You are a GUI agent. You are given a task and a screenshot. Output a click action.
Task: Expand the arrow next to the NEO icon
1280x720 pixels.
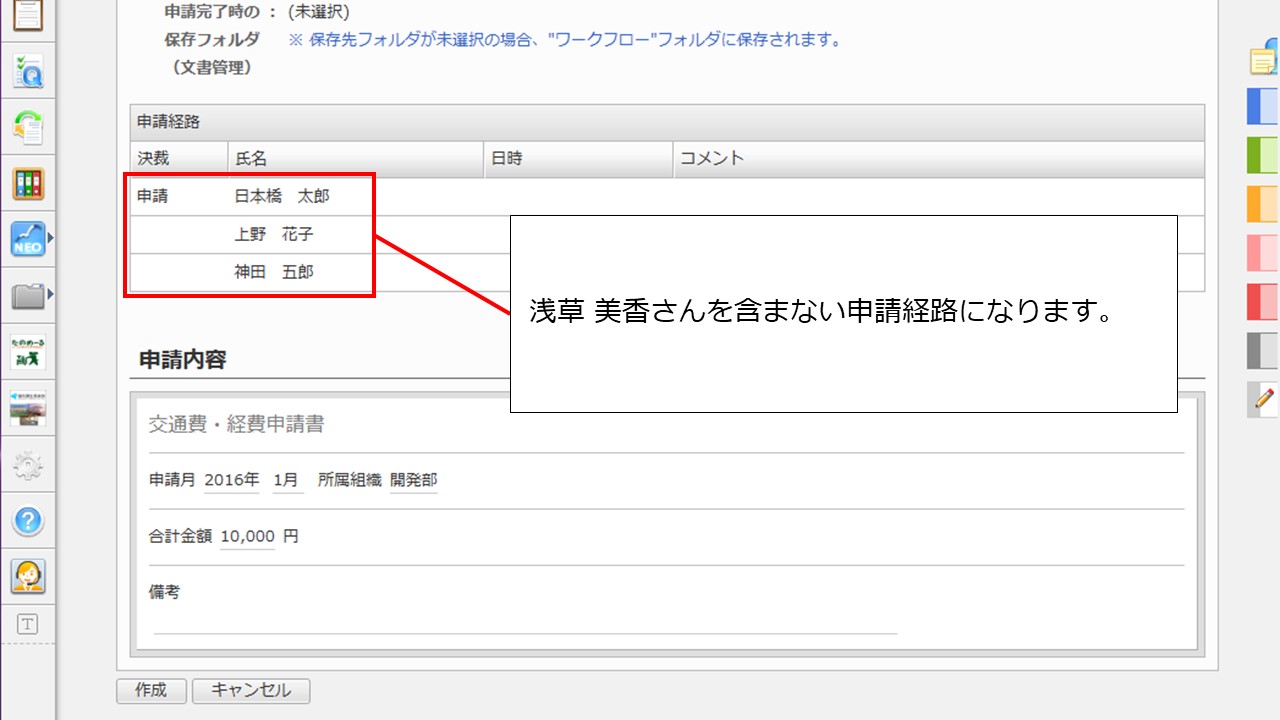51,238
